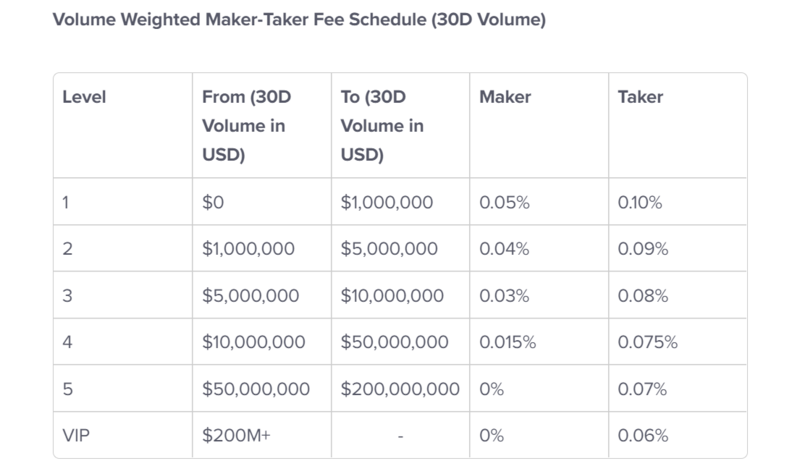Click the 0.03% Maker fee in Level 3

[504, 295]
